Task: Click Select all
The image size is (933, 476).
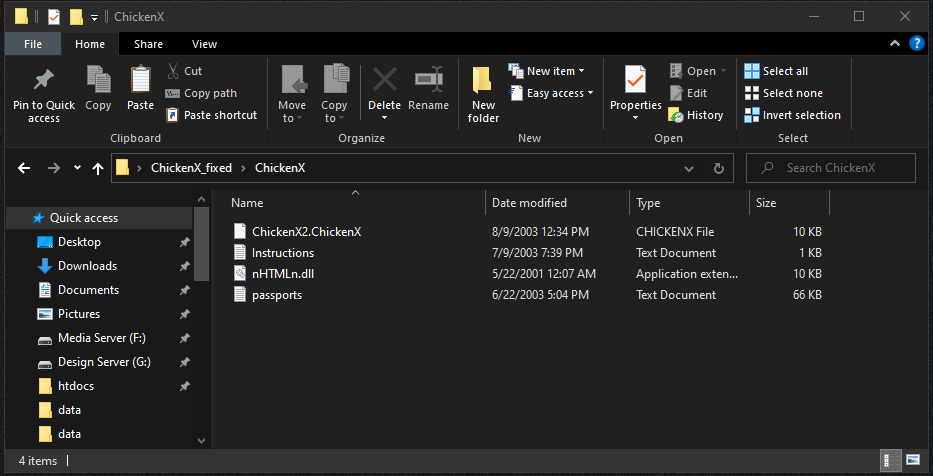Action: [x=776, y=71]
